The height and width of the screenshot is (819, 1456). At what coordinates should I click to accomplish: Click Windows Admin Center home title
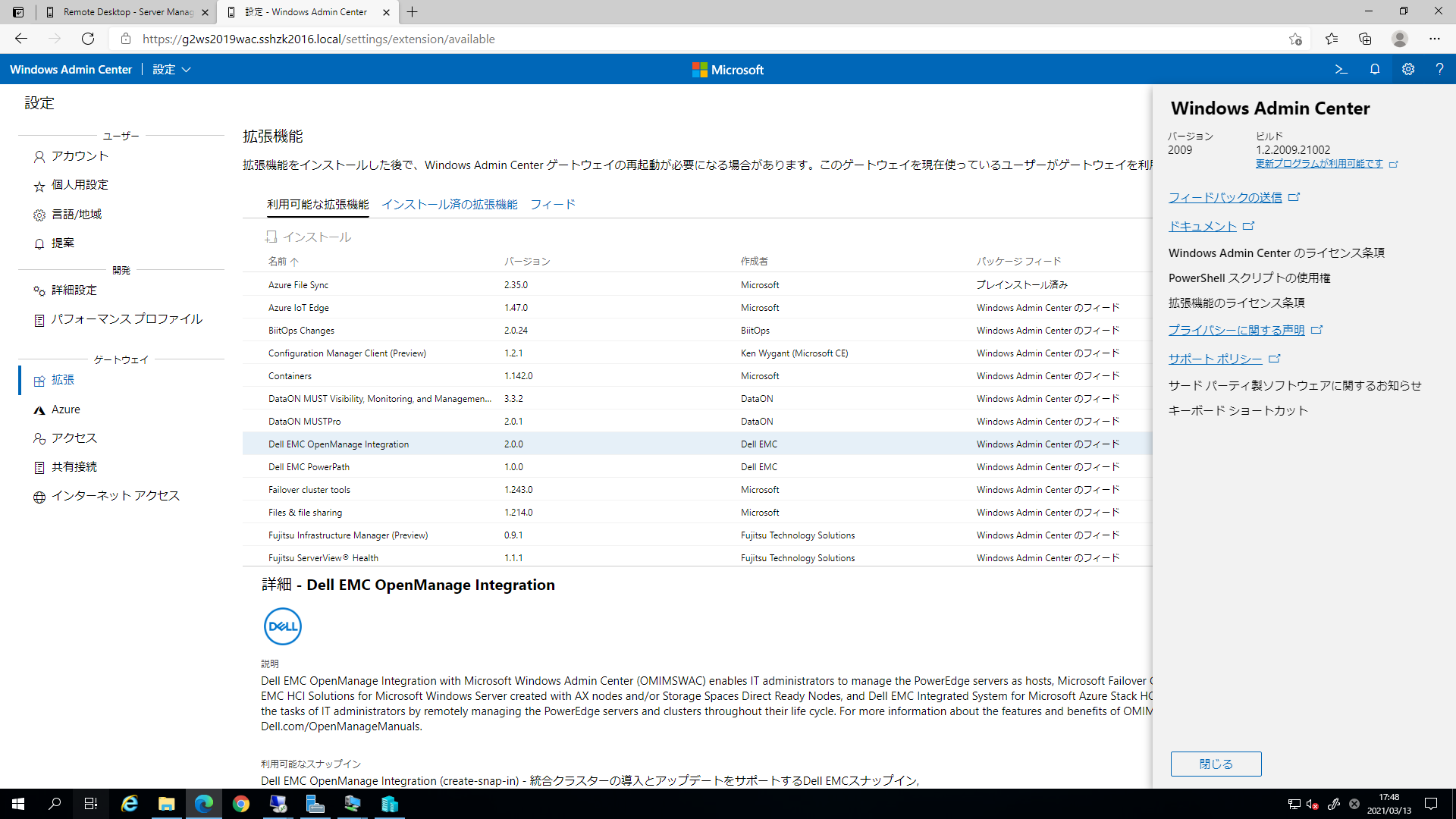click(71, 69)
